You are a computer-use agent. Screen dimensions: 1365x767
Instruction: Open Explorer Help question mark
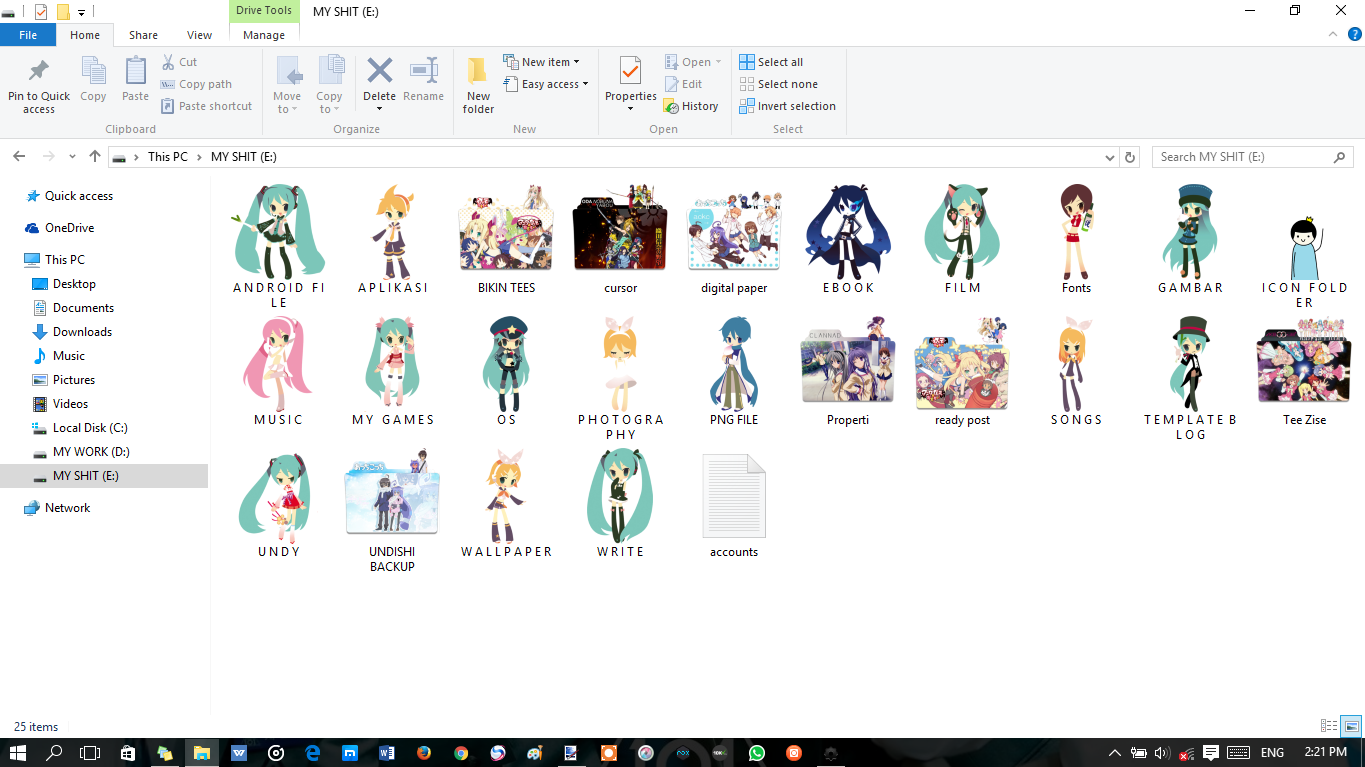point(1354,34)
